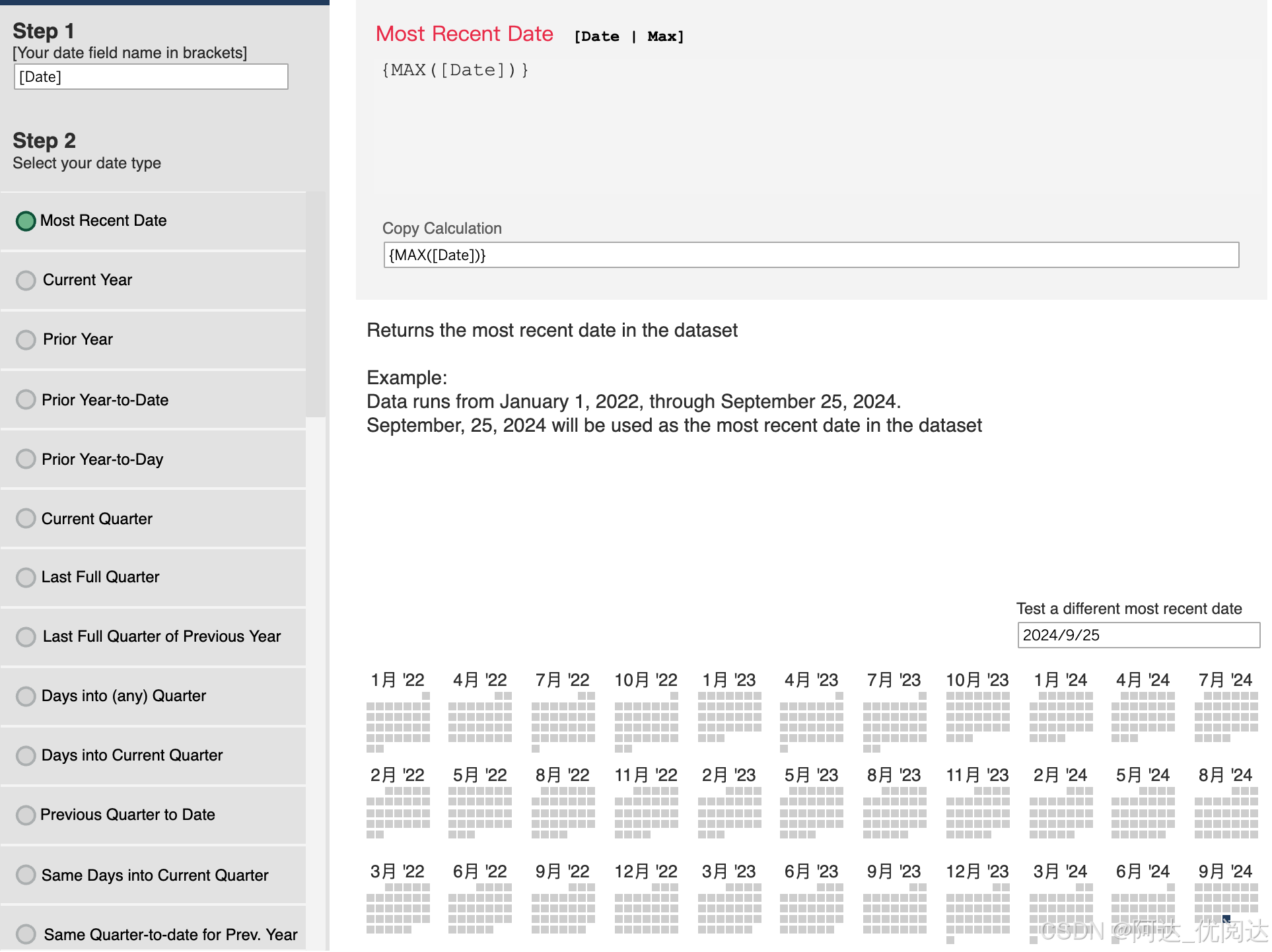Select the Current Year radio option
The height and width of the screenshot is (952, 1272).
click(x=26, y=281)
